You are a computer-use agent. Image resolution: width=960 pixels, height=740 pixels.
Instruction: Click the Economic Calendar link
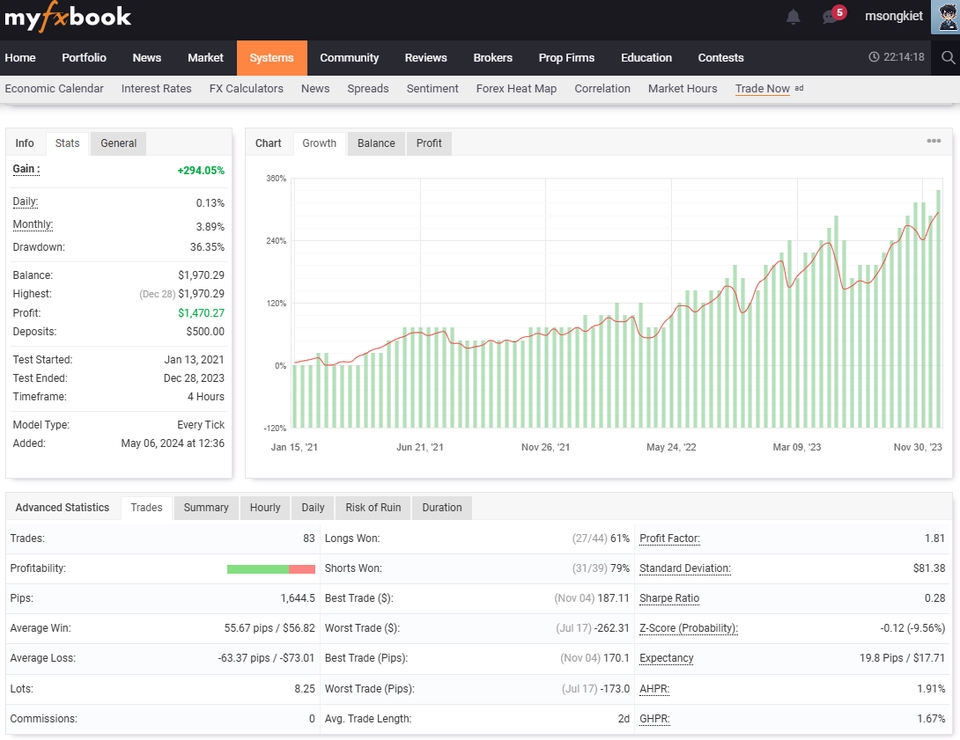pos(54,89)
